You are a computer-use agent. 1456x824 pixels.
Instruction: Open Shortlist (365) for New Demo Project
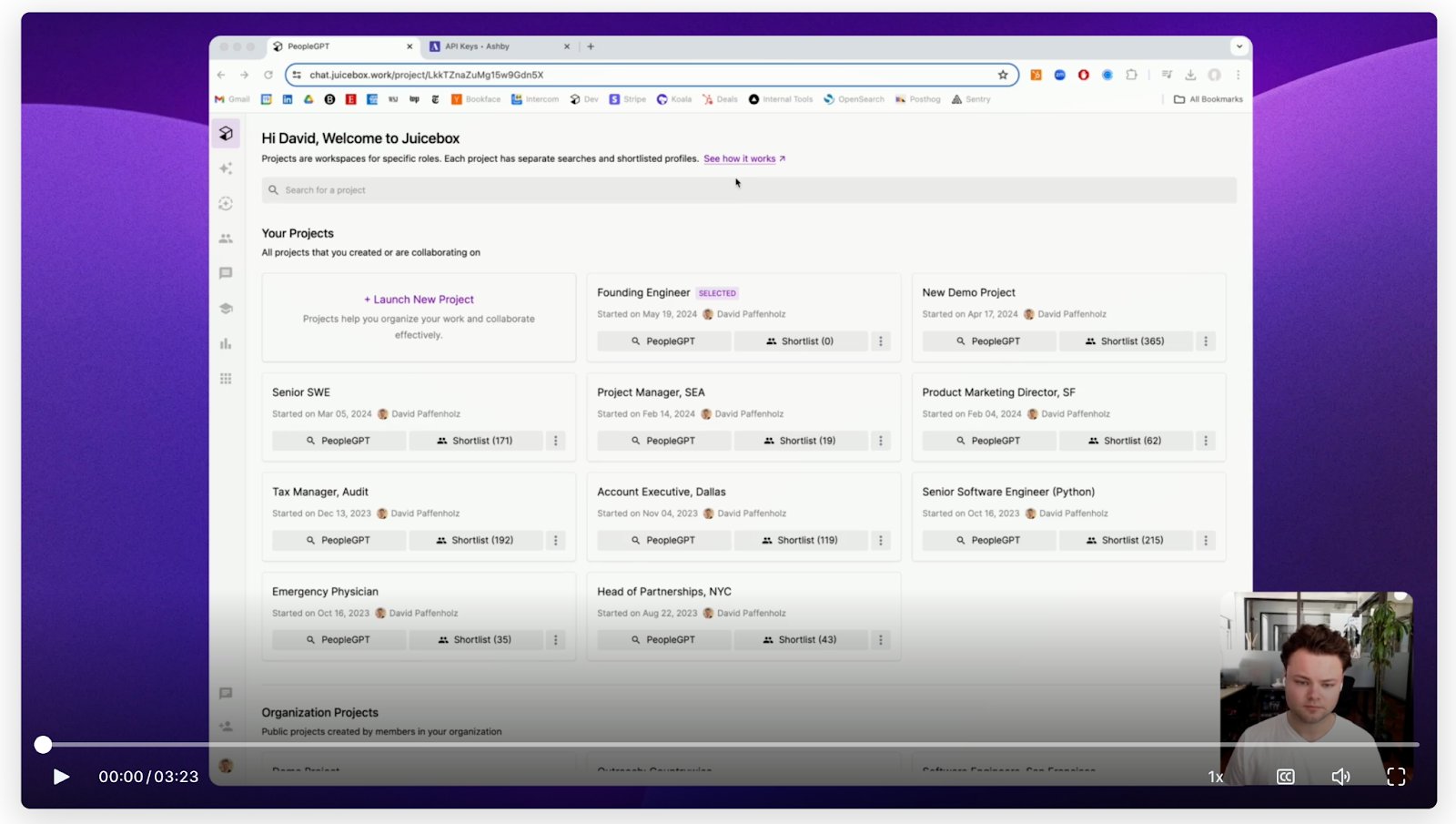(x=1125, y=341)
